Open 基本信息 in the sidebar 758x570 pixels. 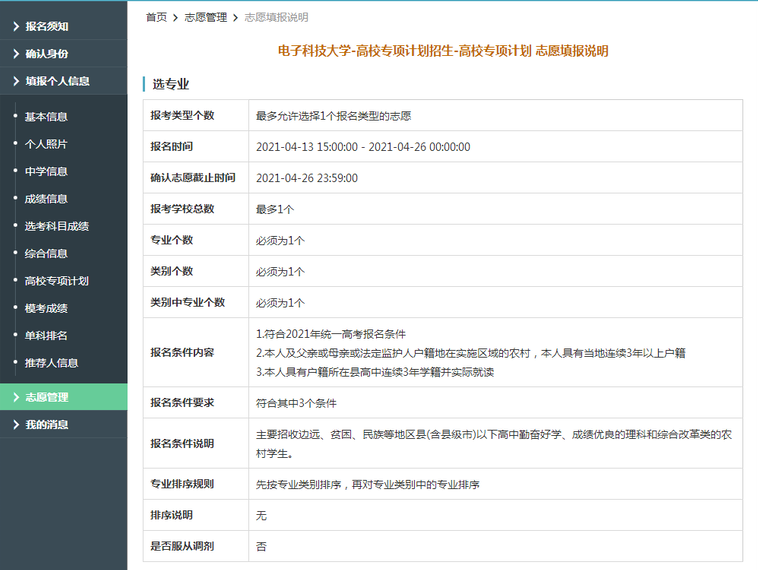(x=46, y=117)
